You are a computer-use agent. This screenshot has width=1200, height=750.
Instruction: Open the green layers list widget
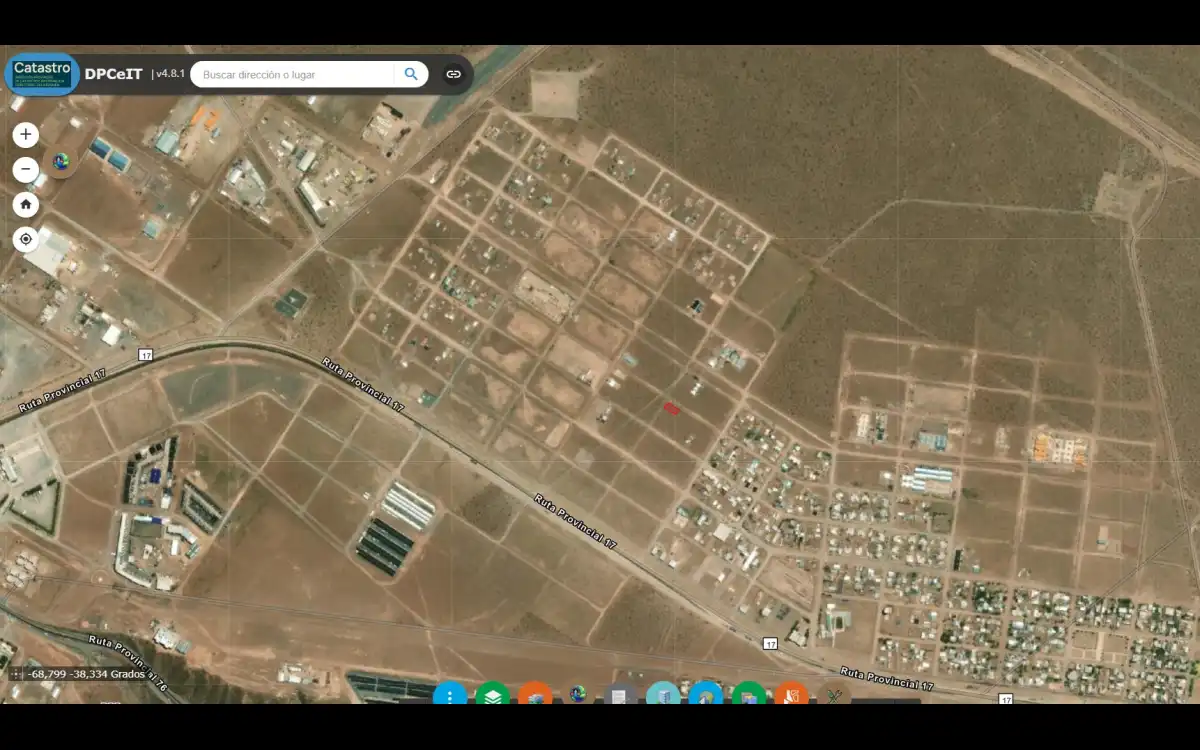[492, 694]
